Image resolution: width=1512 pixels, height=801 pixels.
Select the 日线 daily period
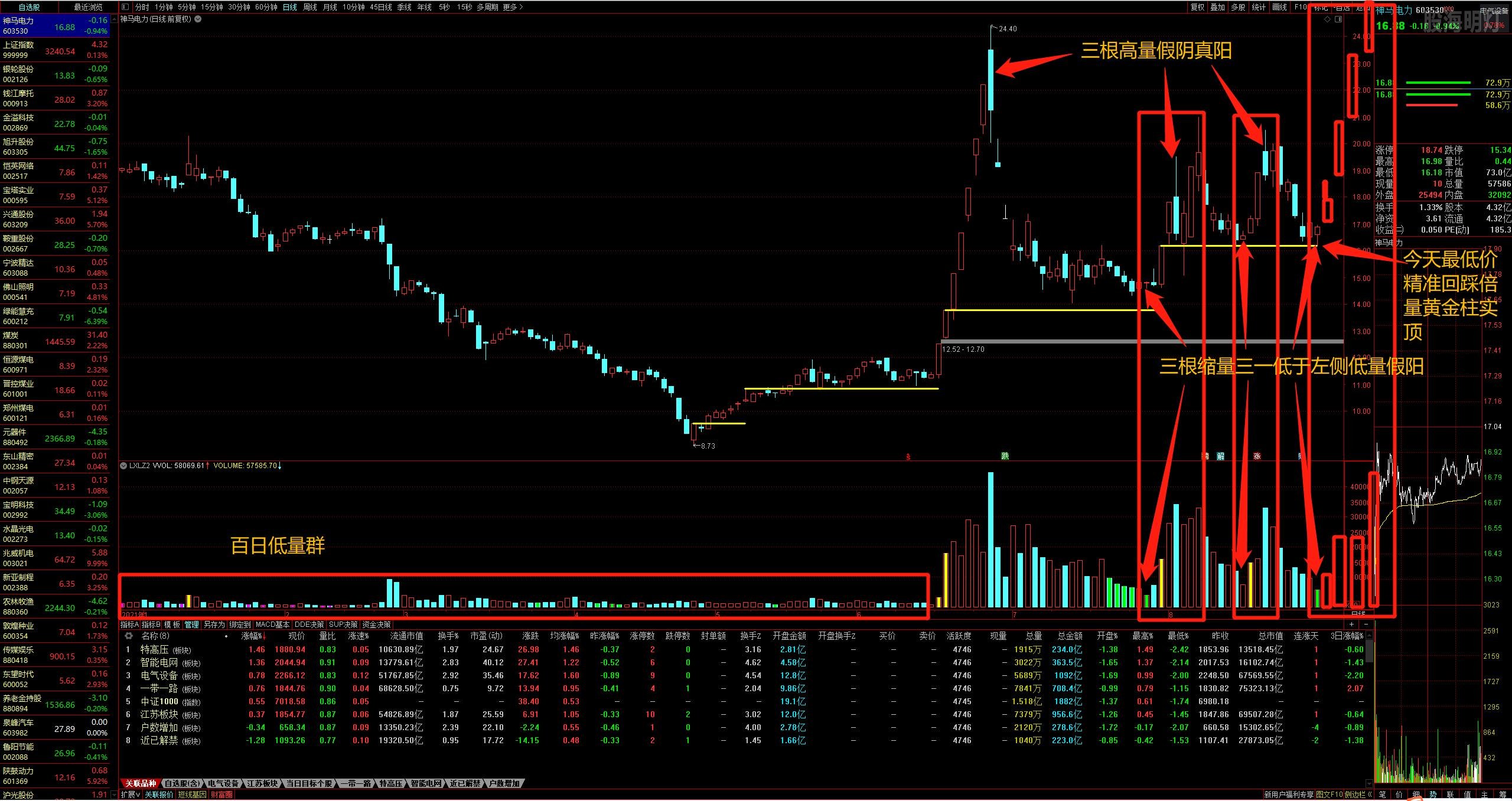[290, 7]
